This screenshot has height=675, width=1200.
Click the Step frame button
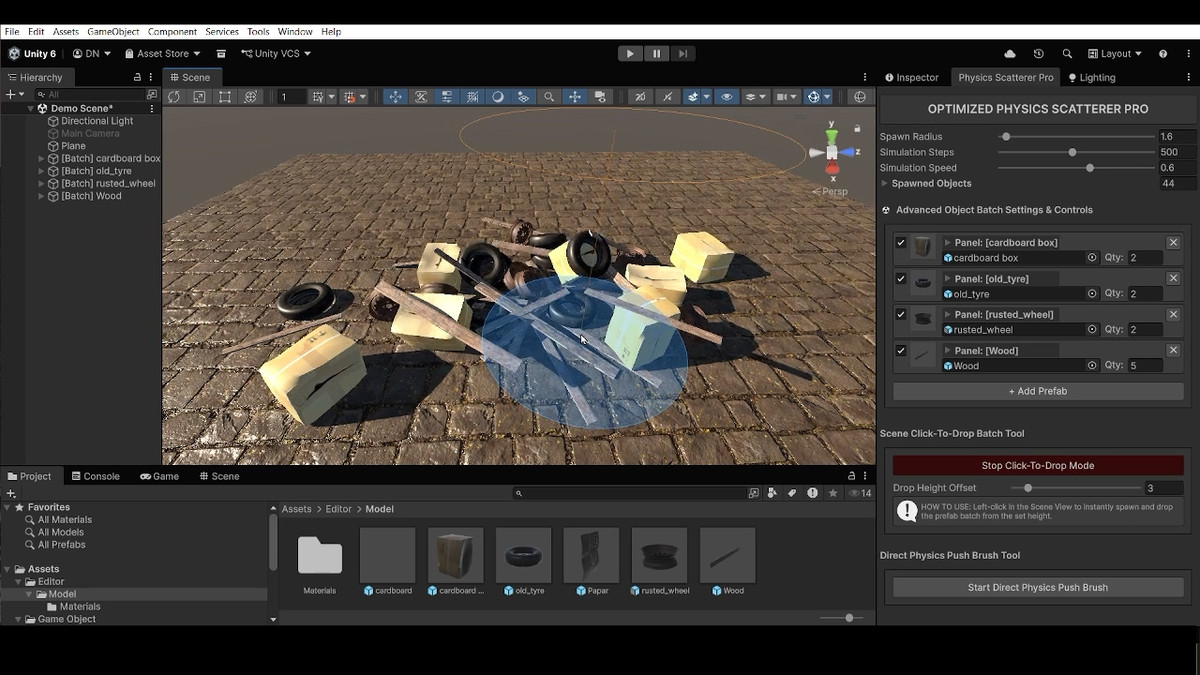[x=683, y=54]
